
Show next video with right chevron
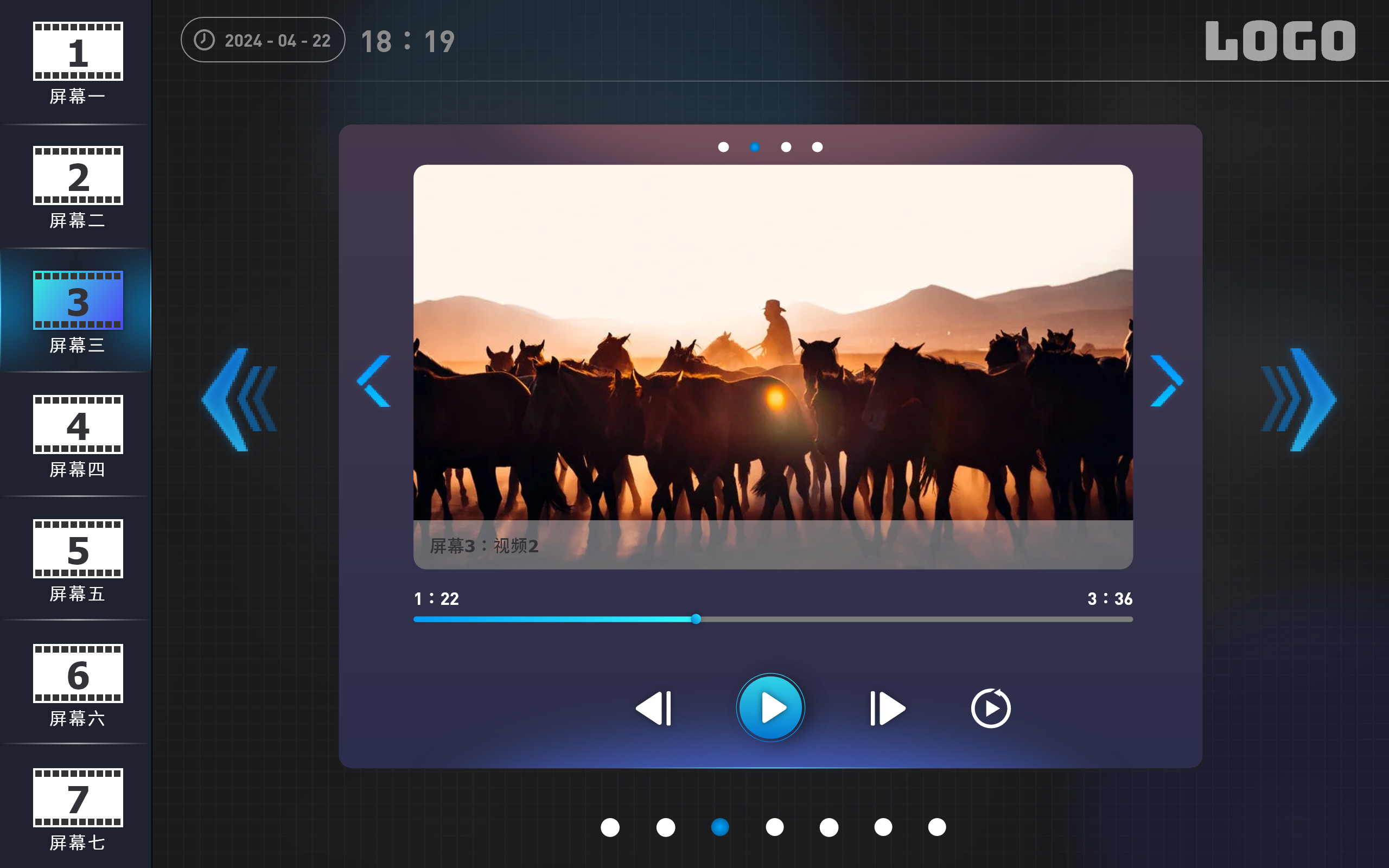click(x=1167, y=381)
